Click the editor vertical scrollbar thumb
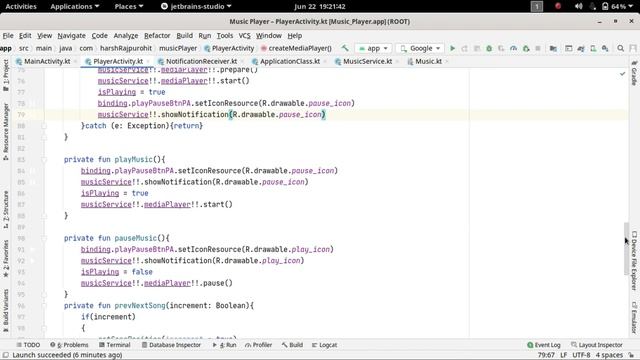640x360 pixels. coord(626,248)
